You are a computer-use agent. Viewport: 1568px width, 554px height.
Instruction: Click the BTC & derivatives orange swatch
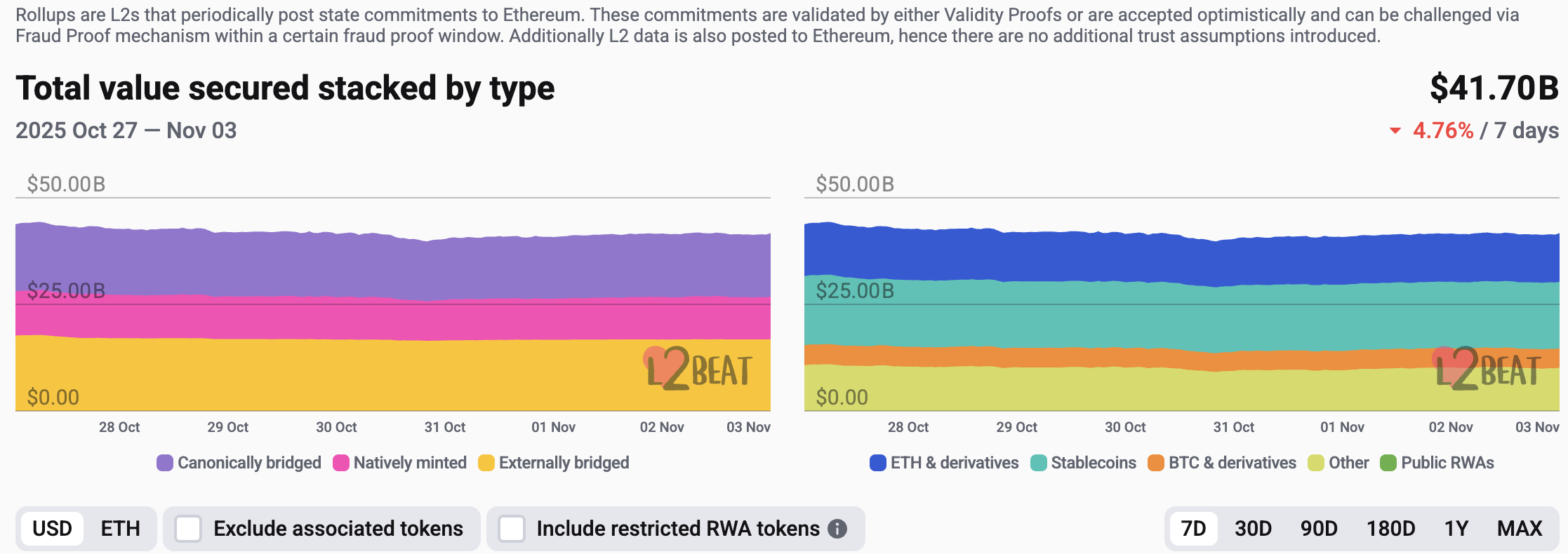pos(1156,463)
